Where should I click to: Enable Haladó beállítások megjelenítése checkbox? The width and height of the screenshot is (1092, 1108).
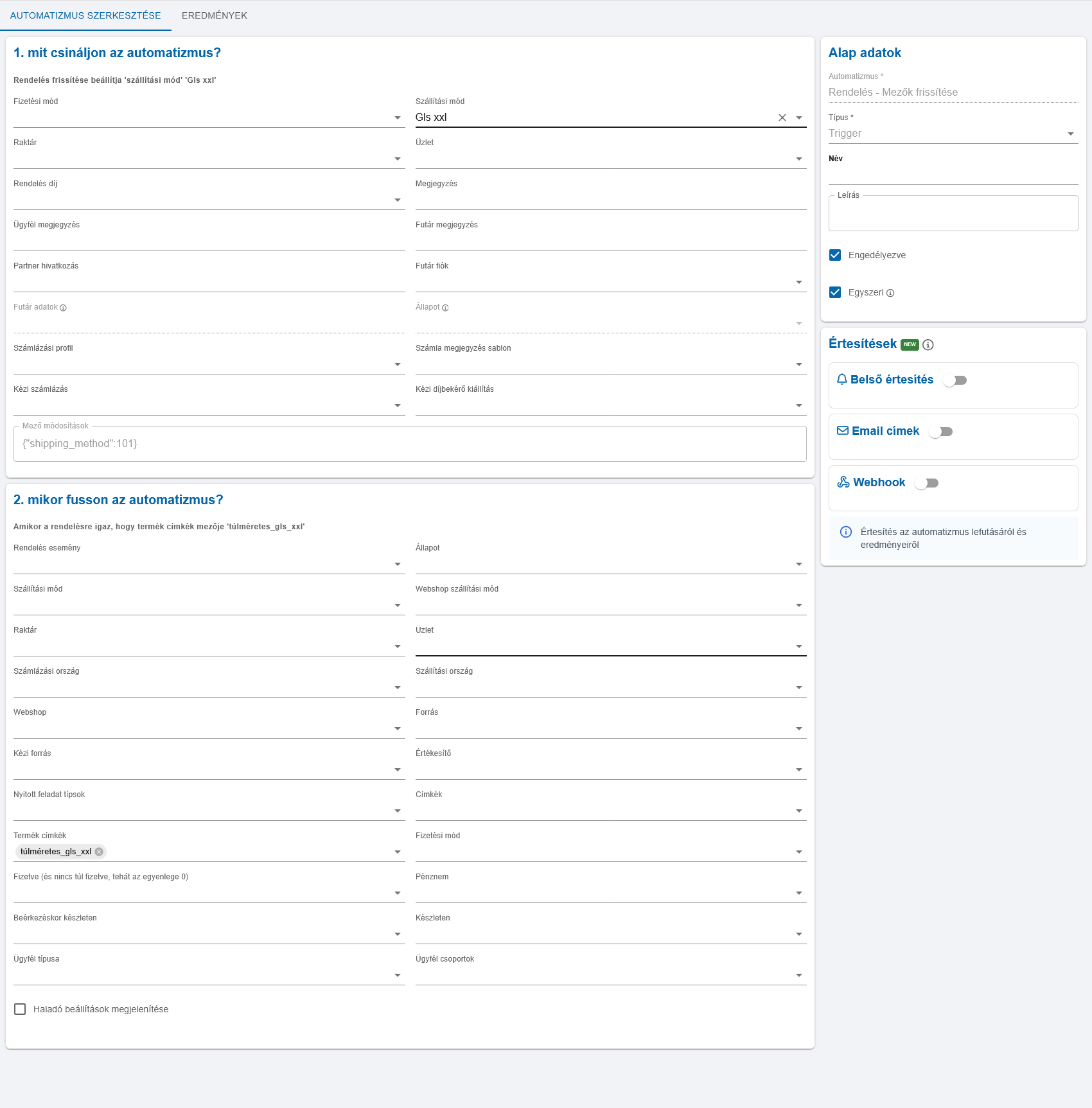(20, 1009)
